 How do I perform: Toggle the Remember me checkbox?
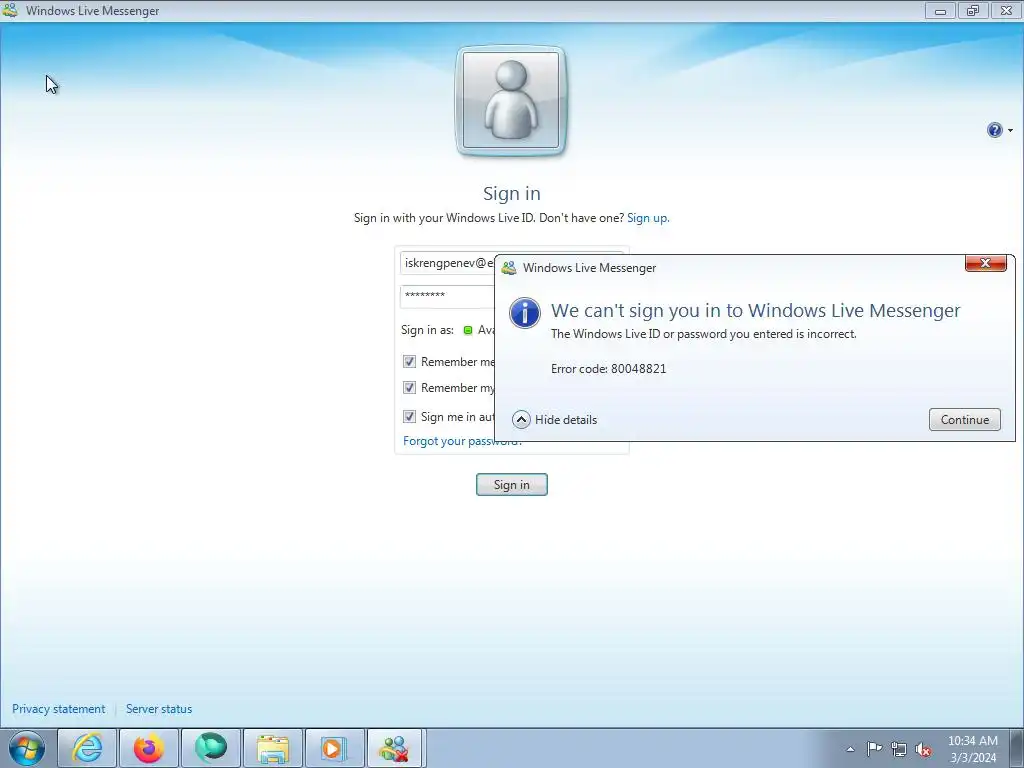409,361
